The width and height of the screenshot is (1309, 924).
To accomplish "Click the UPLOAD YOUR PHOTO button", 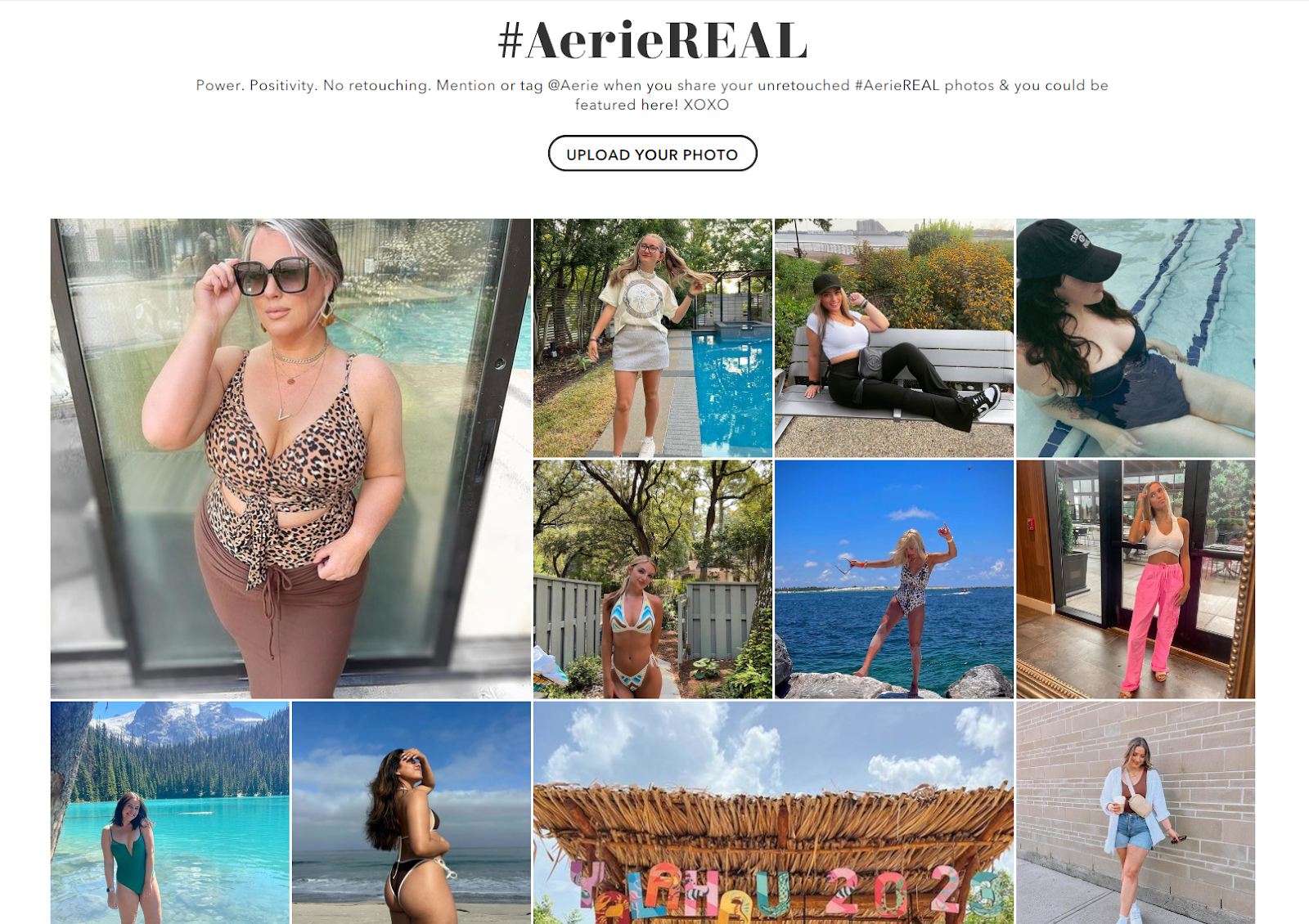I will 652,154.
